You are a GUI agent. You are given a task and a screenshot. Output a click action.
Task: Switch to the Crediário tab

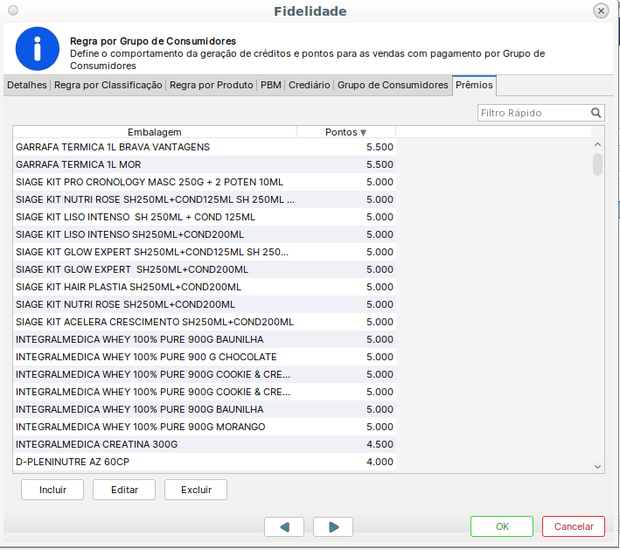pyautogui.click(x=309, y=86)
